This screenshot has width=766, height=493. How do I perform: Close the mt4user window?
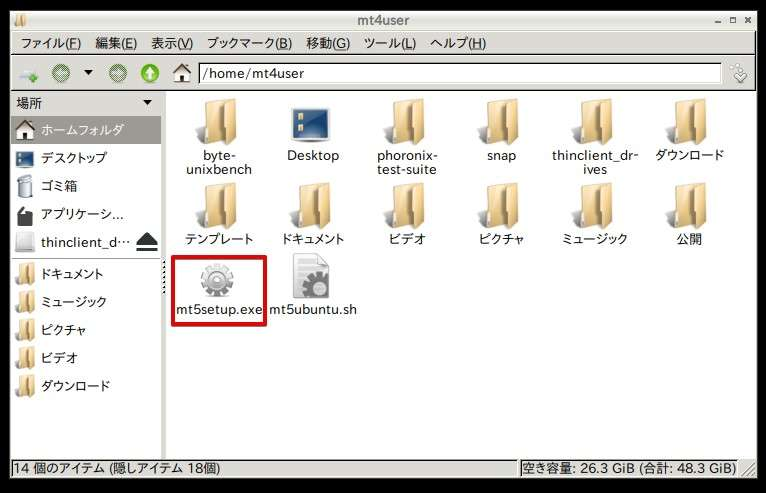pyautogui.click(x=747, y=20)
